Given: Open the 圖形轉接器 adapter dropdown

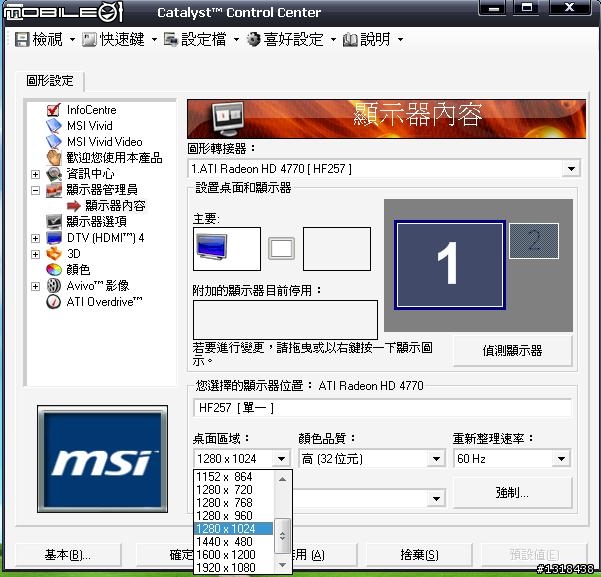Looking at the screenshot, I should point(571,169).
